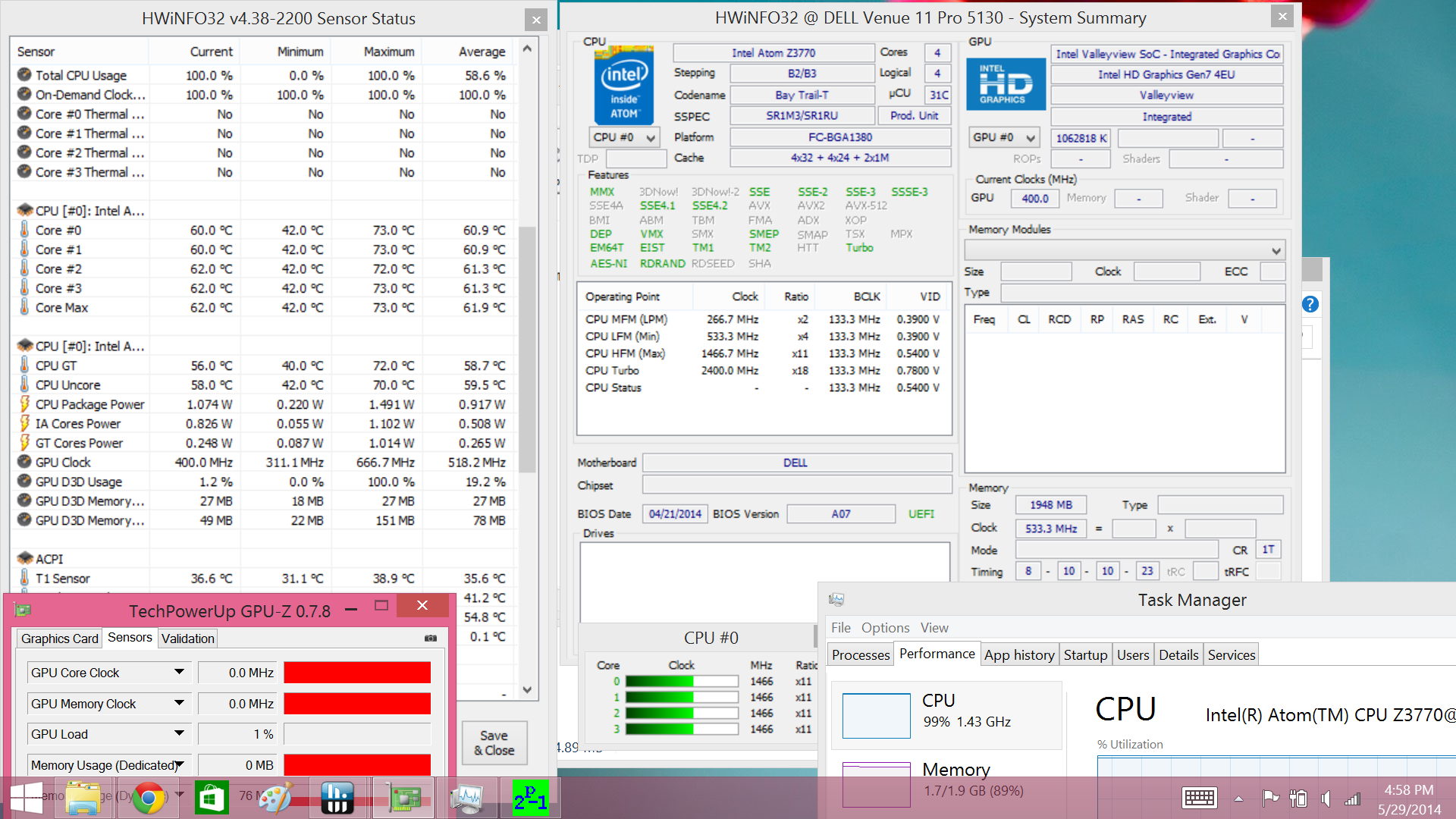Click the CPU section chip icon above Core #0
Screen dimensions: 1456x819
pos(24,211)
